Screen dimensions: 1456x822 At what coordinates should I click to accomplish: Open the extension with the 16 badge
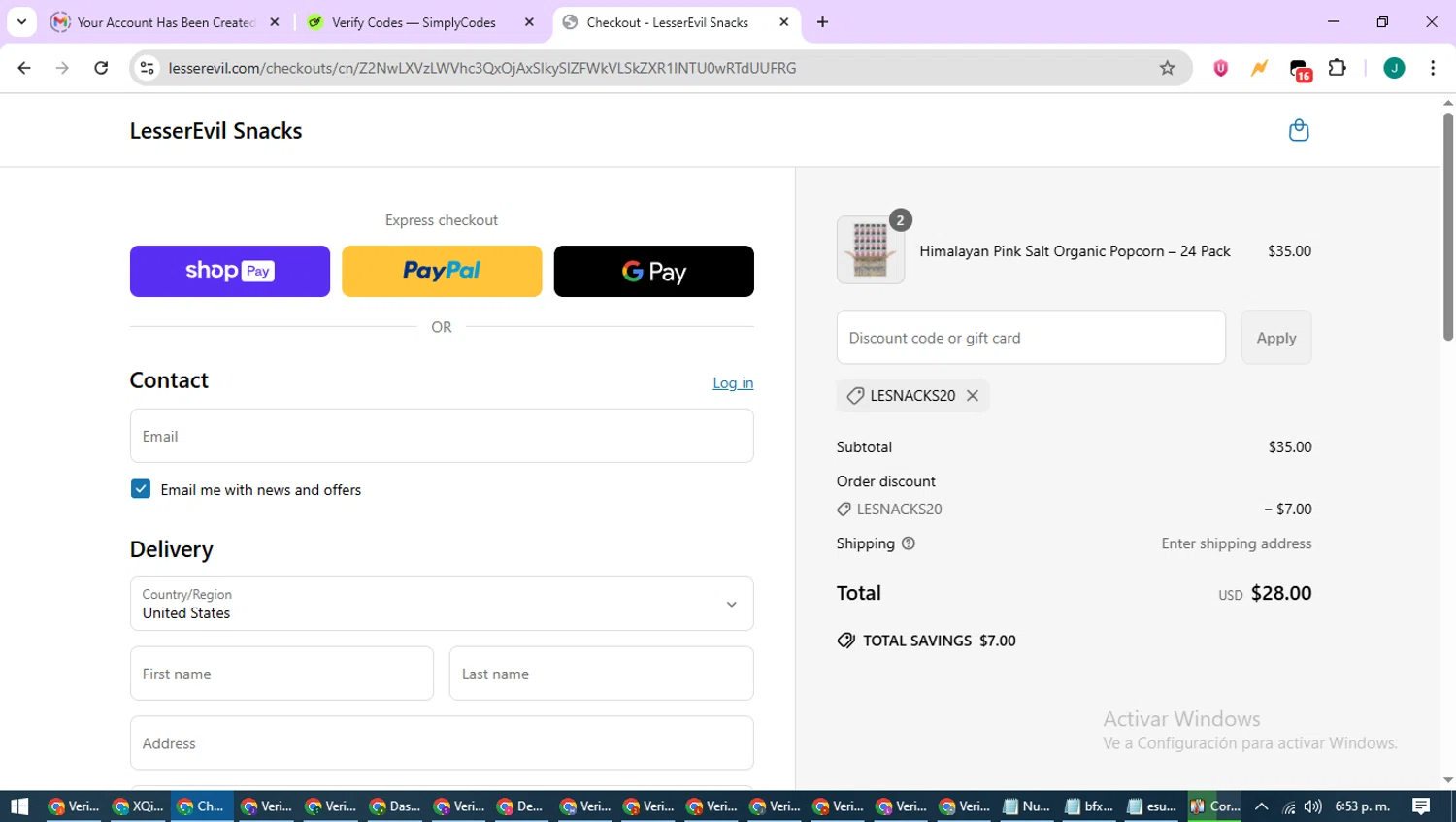click(1300, 69)
